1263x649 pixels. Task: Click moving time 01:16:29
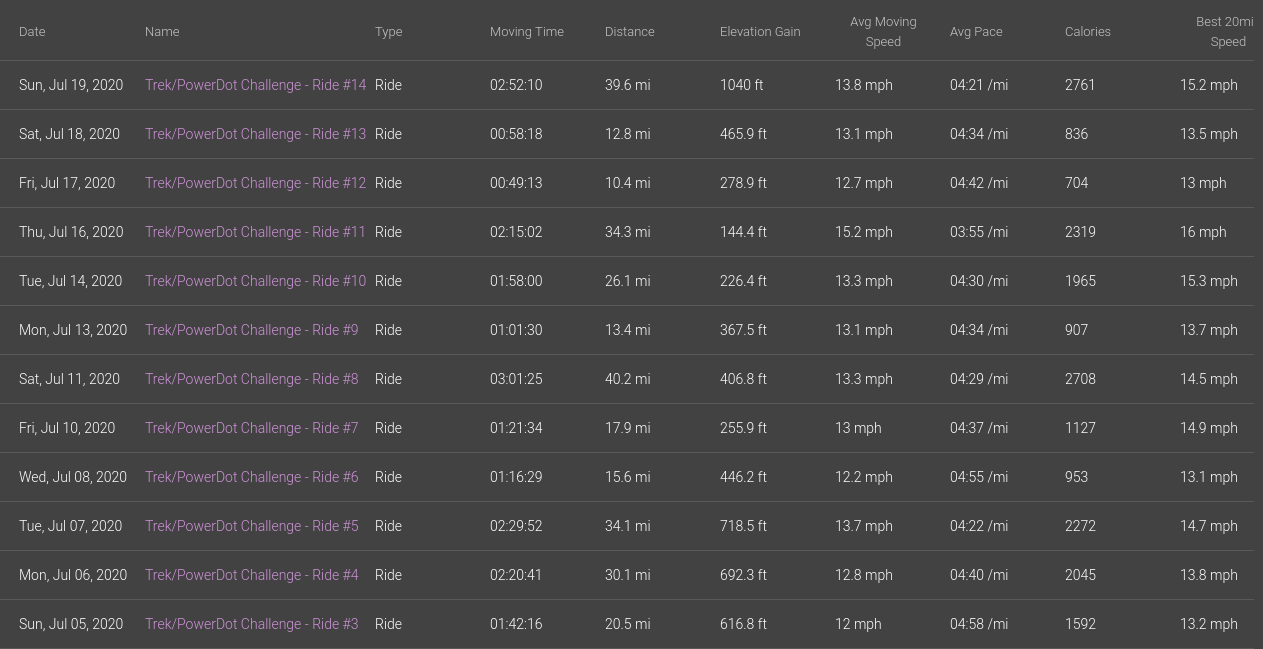(x=516, y=477)
